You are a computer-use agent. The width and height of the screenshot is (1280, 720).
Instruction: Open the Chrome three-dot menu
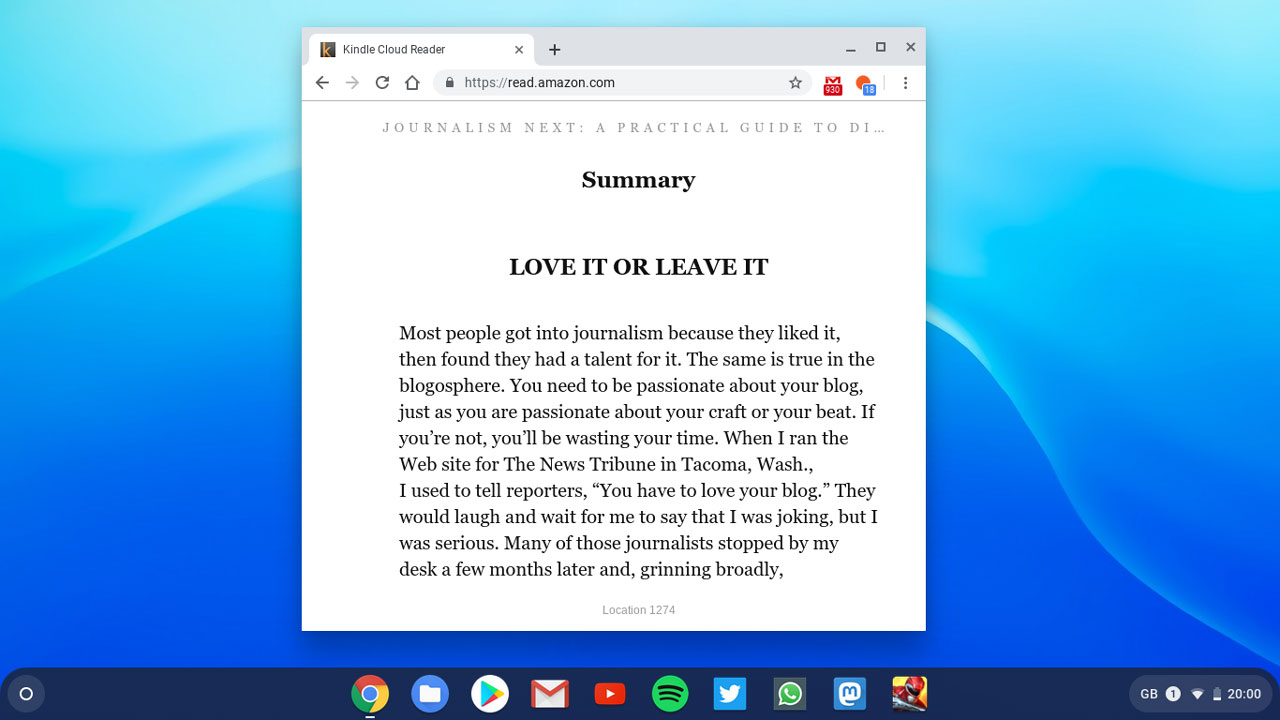click(x=905, y=83)
